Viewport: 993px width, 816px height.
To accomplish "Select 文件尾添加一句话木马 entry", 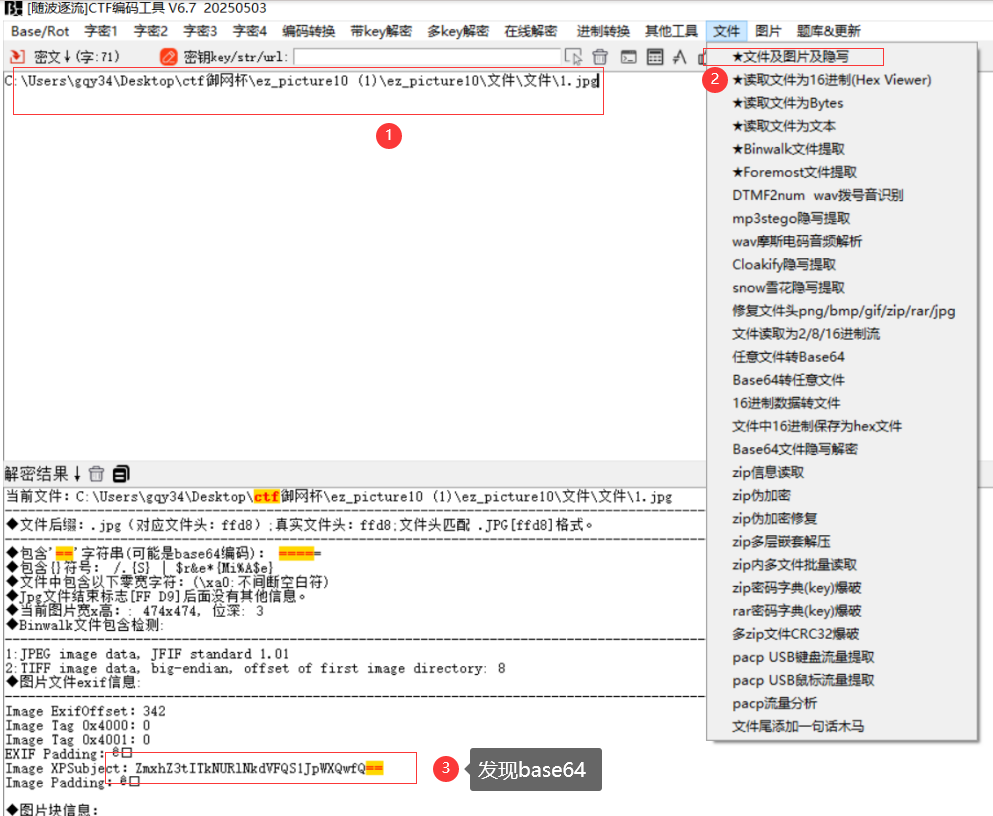I will [x=842, y=727].
